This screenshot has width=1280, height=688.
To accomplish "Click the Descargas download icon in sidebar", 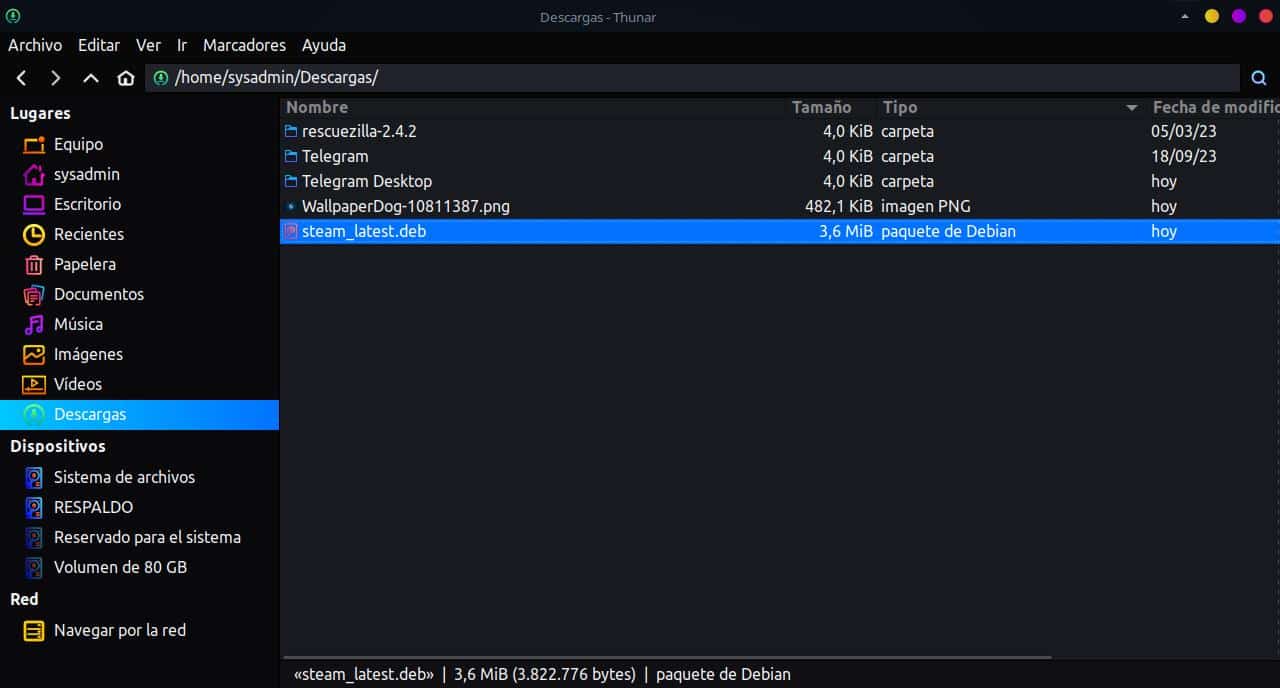I will (x=34, y=414).
